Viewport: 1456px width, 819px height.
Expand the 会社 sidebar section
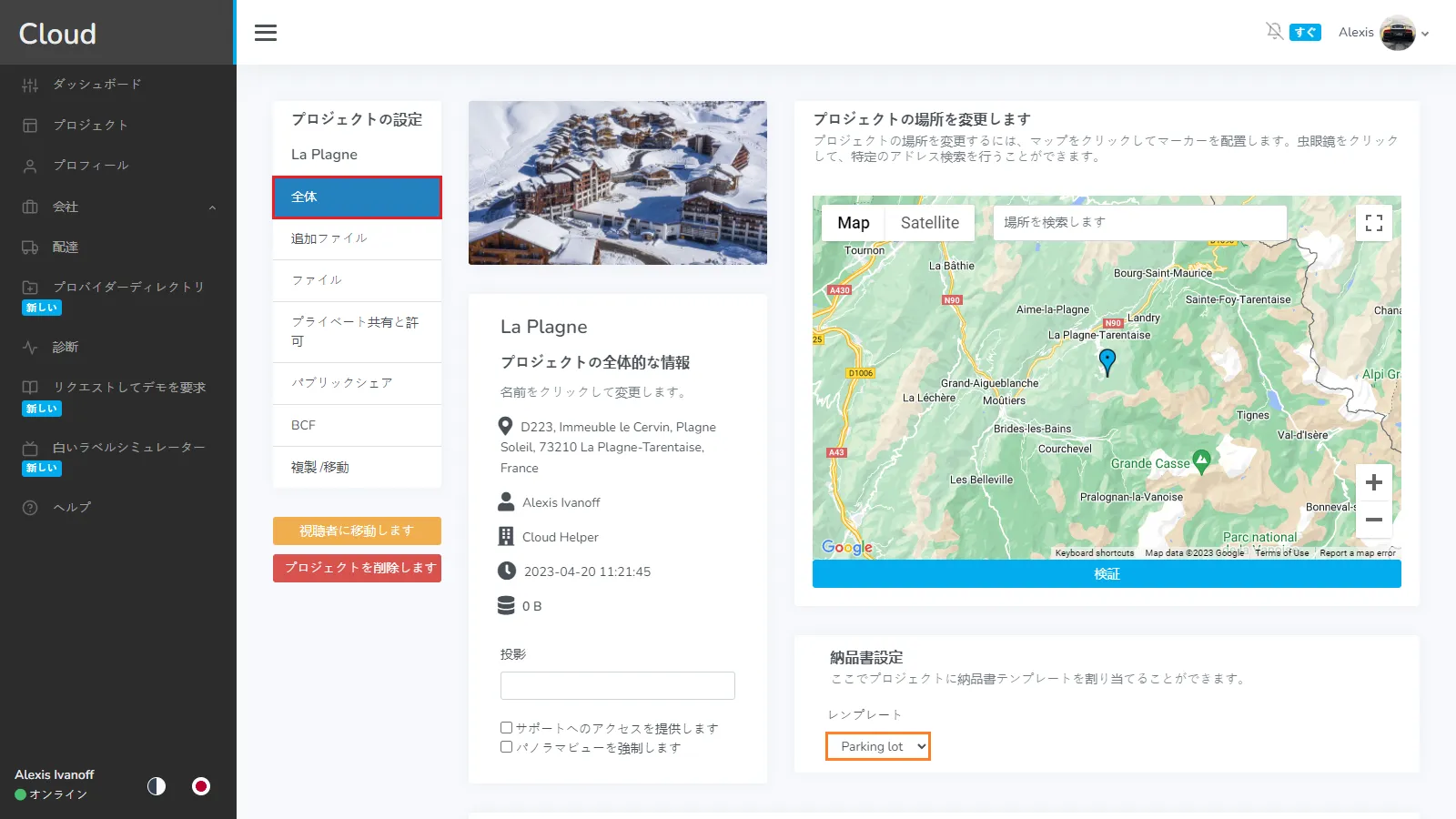coord(118,207)
